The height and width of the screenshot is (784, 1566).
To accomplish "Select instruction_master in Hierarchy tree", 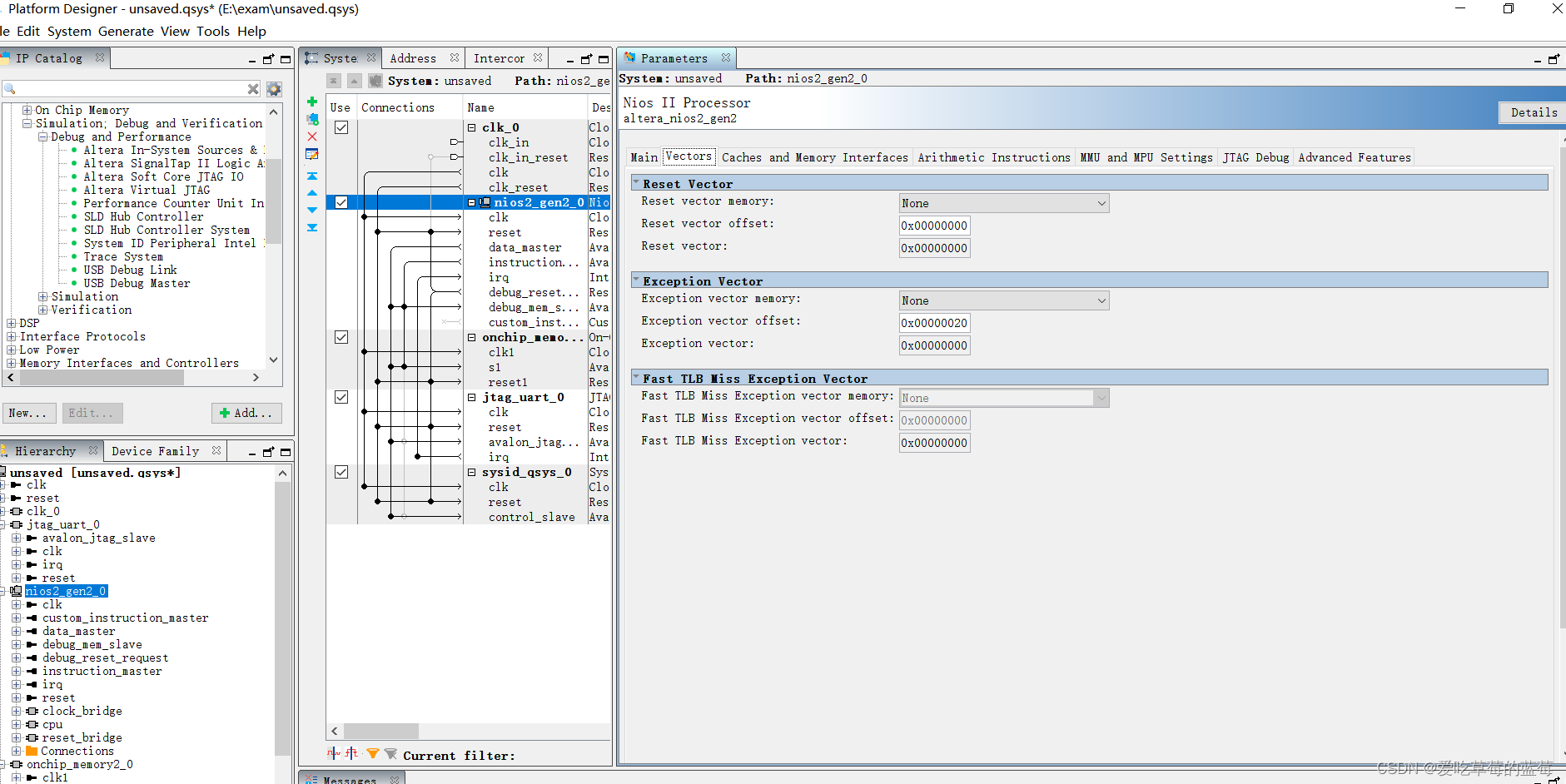I will 102,671.
